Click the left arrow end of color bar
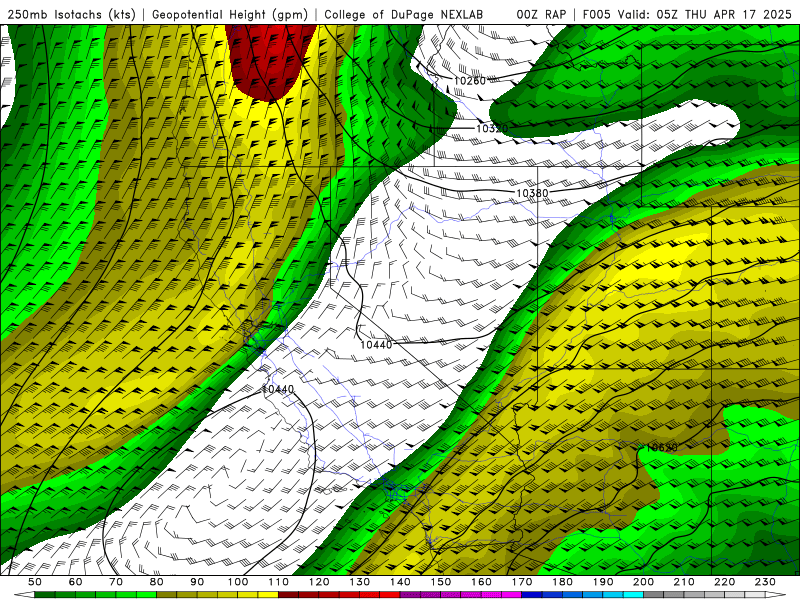Image resolution: width=800 pixels, height=600 pixels. click(x=24, y=595)
